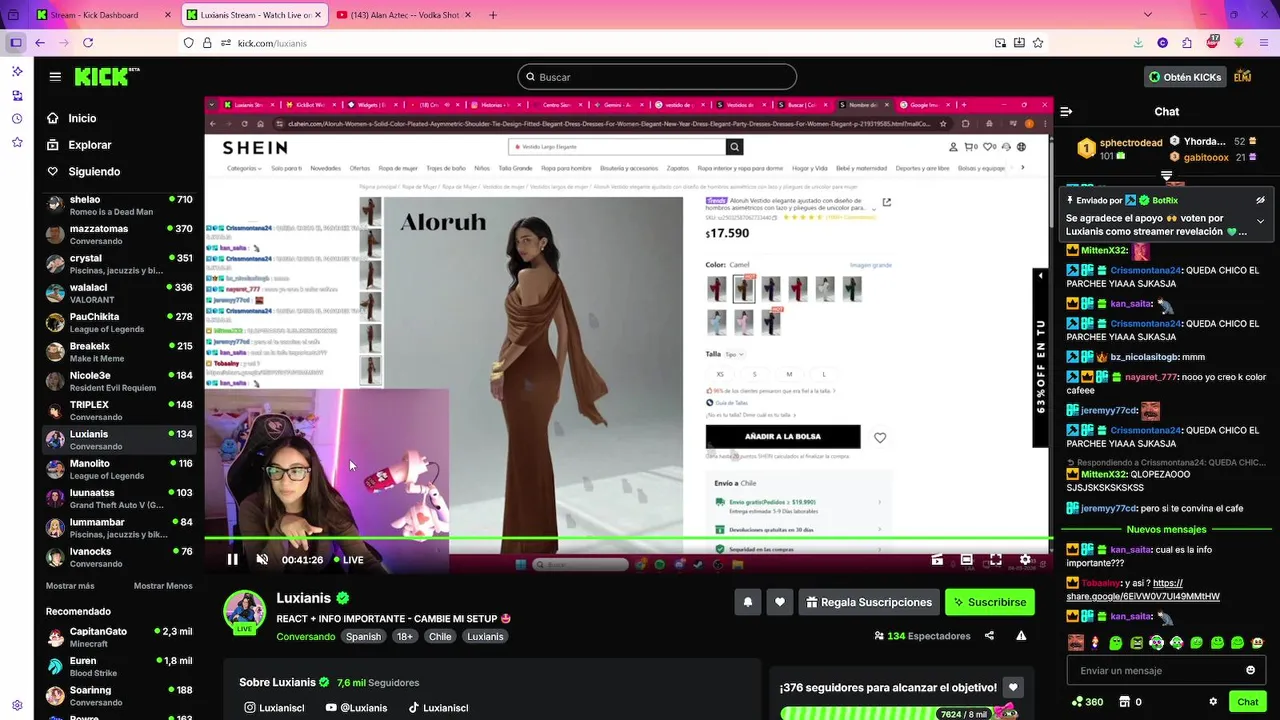Toggle theater mode in the player
1280x720 pixels.
[967, 560]
